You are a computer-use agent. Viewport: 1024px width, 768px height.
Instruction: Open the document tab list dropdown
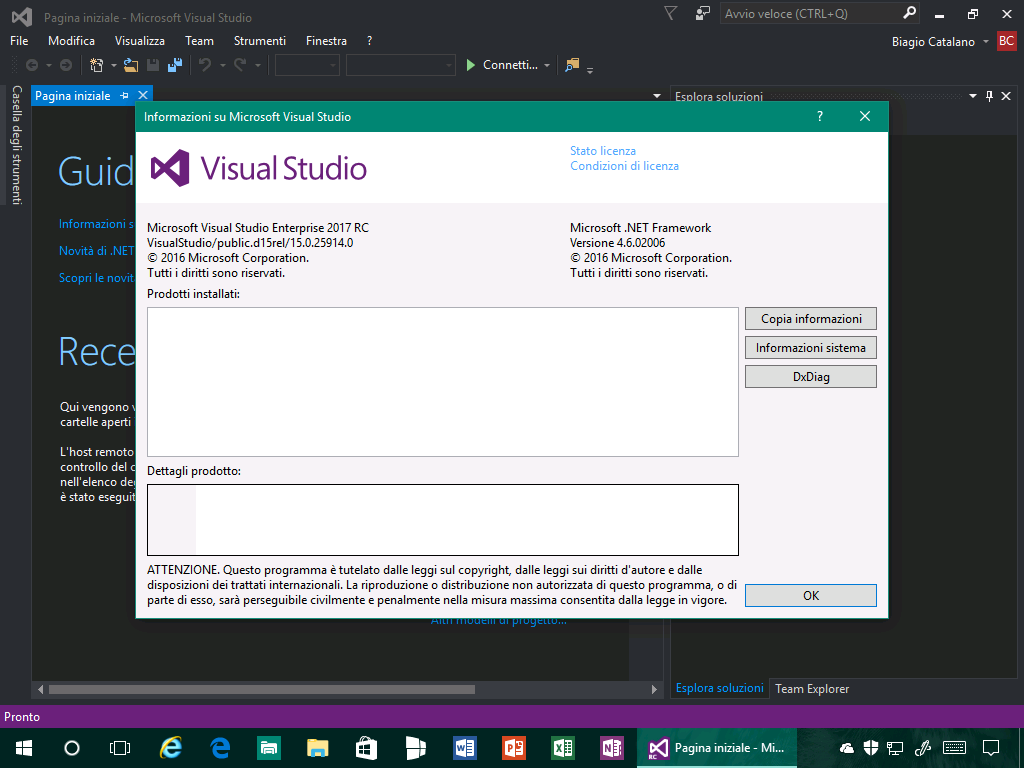(657, 96)
